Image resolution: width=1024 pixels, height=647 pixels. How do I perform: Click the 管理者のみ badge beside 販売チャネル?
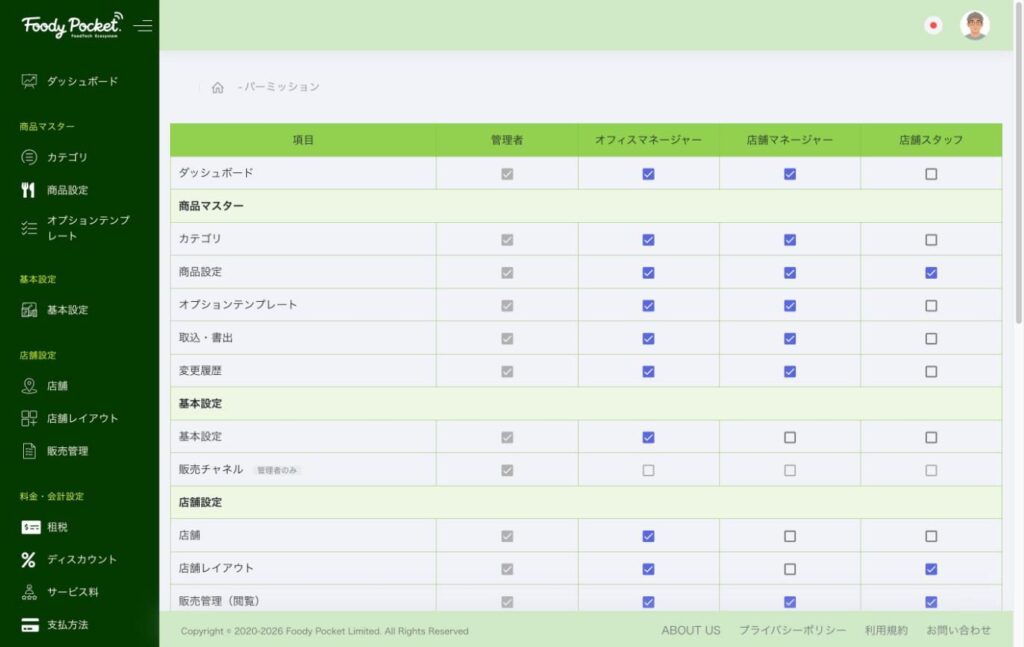pyautogui.click(x=277, y=470)
